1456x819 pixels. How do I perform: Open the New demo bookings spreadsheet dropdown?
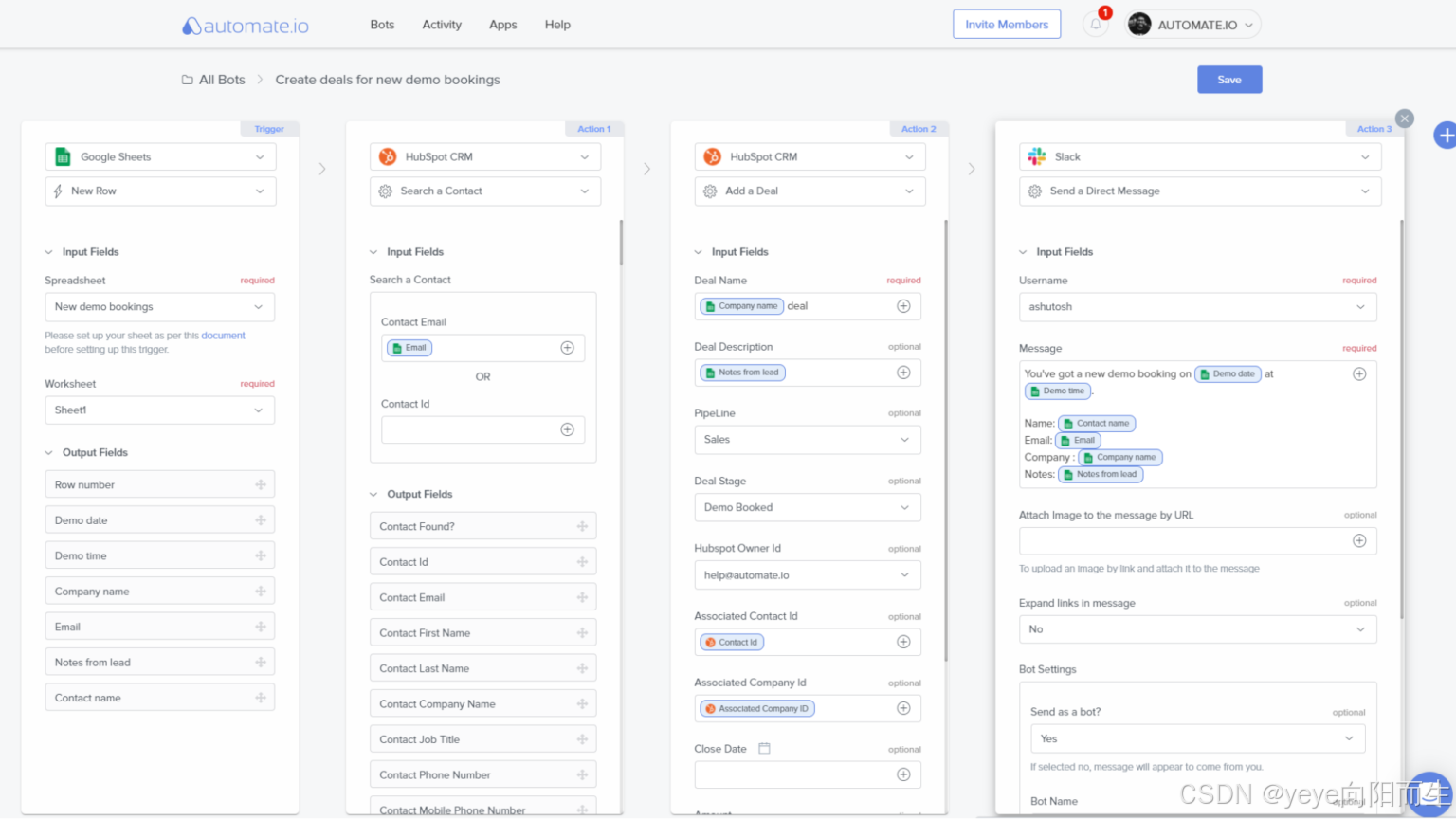pyautogui.click(x=159, y=307)
